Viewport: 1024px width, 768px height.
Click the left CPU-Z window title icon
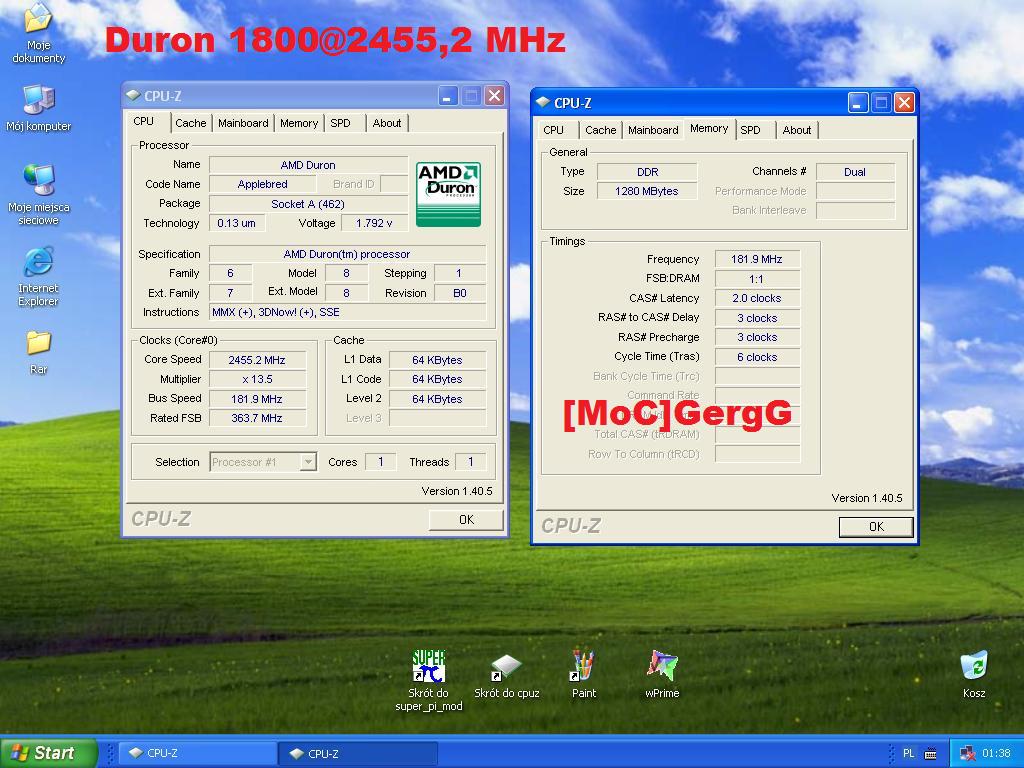tap(133, 96)
